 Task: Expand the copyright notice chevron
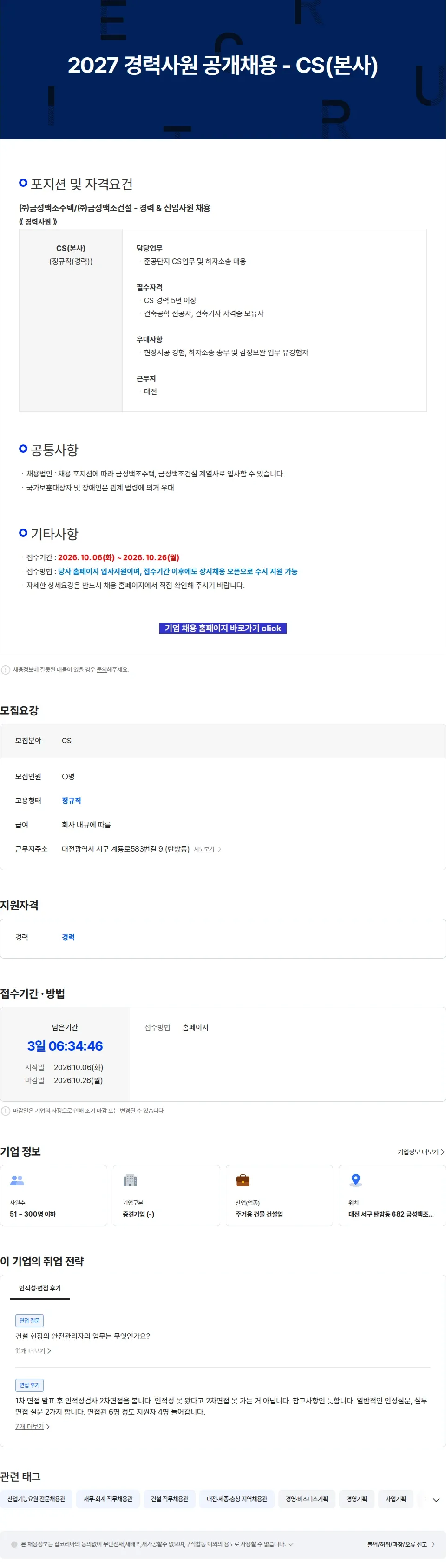click(x=291, y=1544)
